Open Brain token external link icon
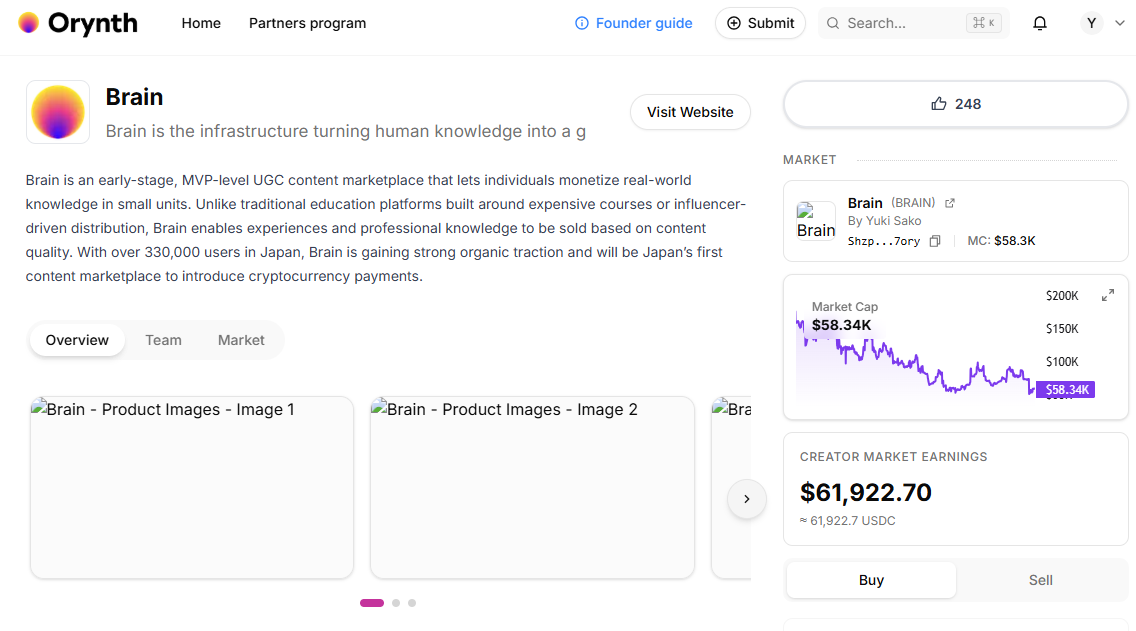 click(x=950, y=203)
